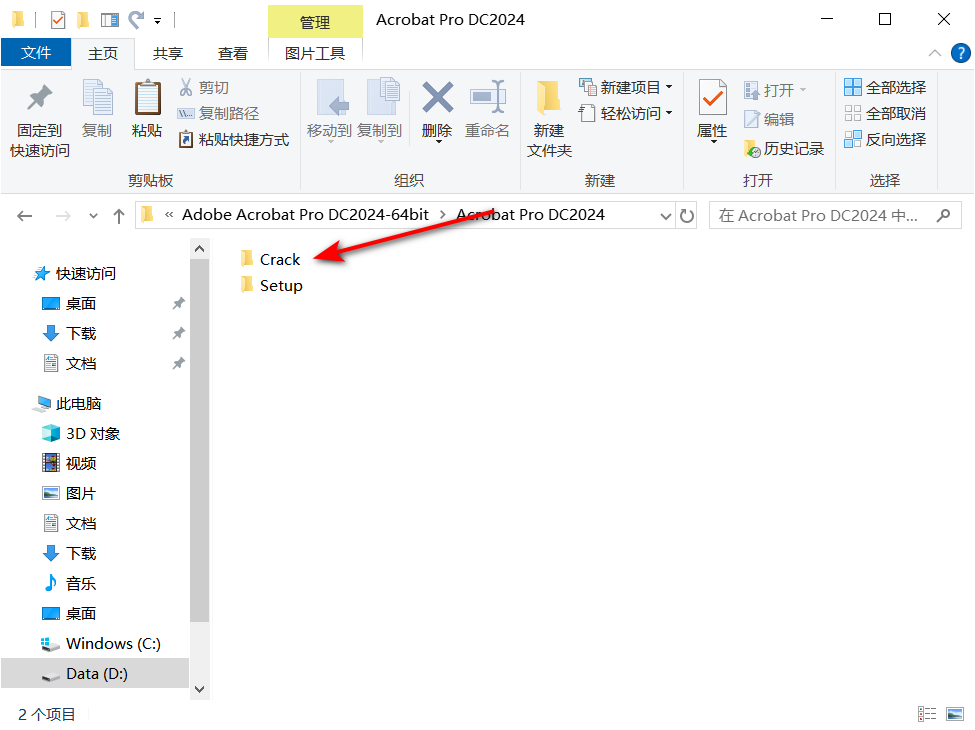This screenshot has width=975, height=730.
Task: Switch to the View (查看) tab
Action: pyautogui.click(x=233, y=53)
